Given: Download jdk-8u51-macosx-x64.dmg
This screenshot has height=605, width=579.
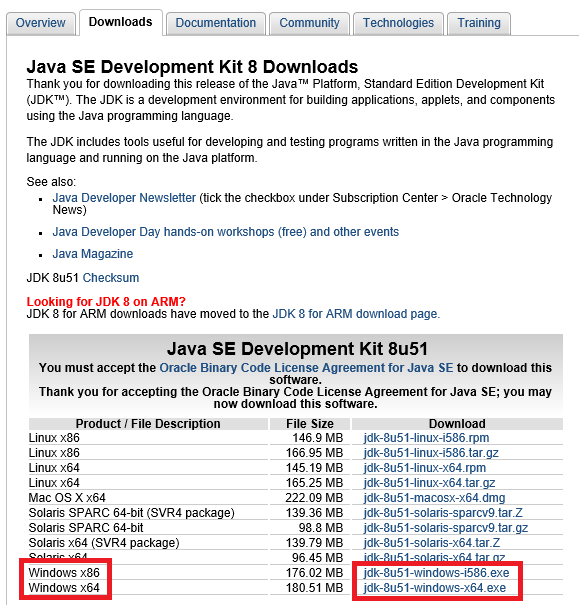Looking at the screenshot, I should coord(434,498).
